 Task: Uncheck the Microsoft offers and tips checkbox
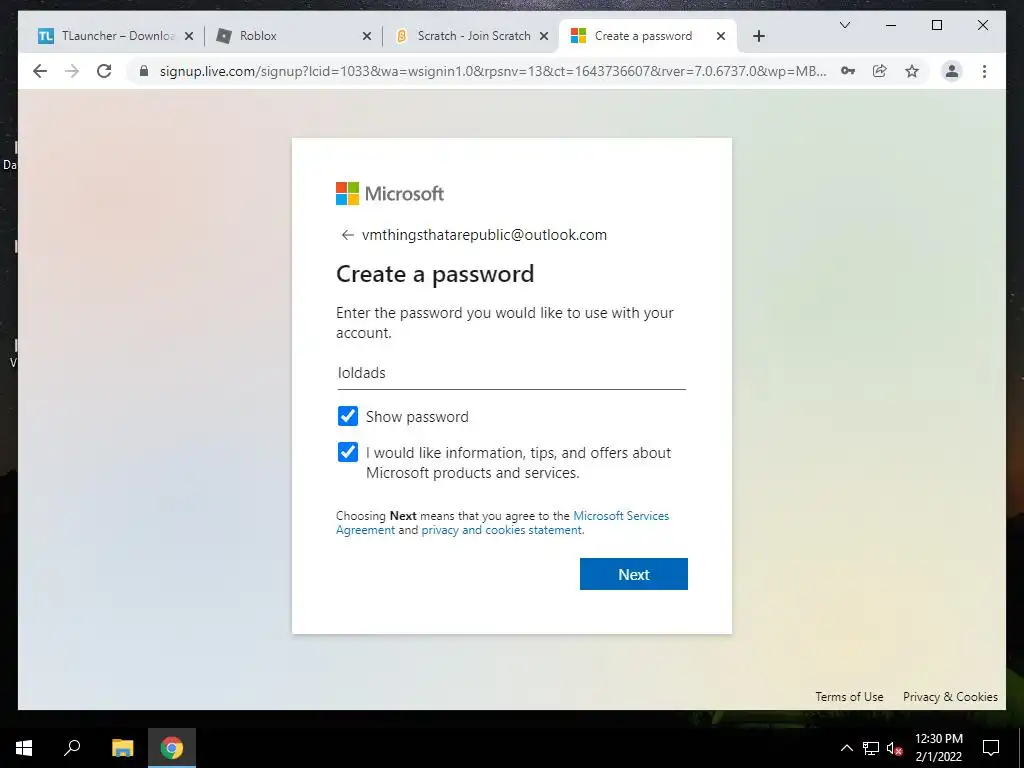tap(347, 452)
